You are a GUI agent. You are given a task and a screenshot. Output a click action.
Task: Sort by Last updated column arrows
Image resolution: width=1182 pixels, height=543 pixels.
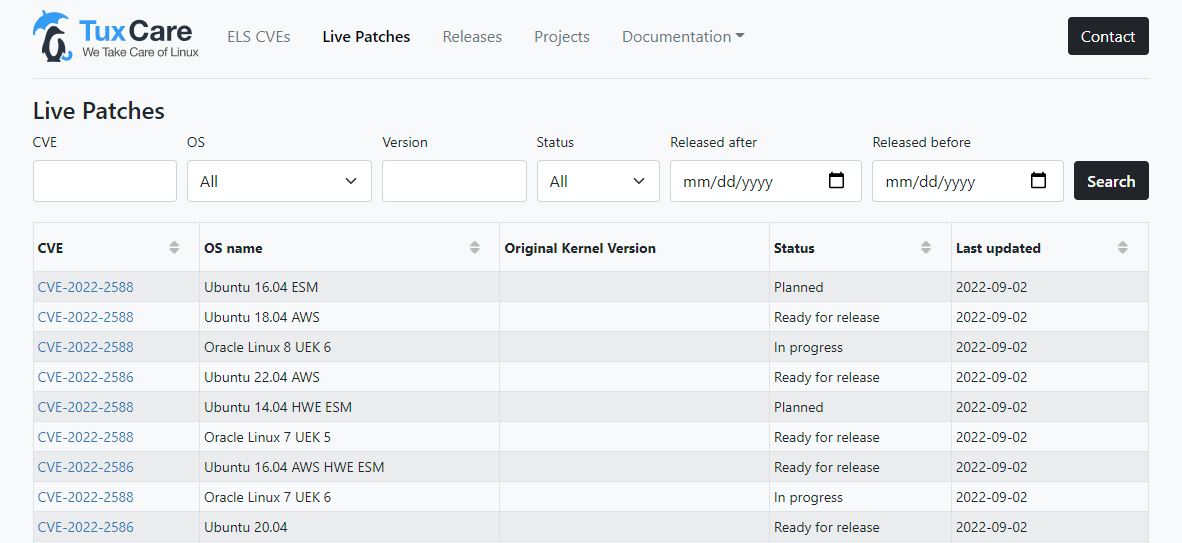coord(1122,247)
